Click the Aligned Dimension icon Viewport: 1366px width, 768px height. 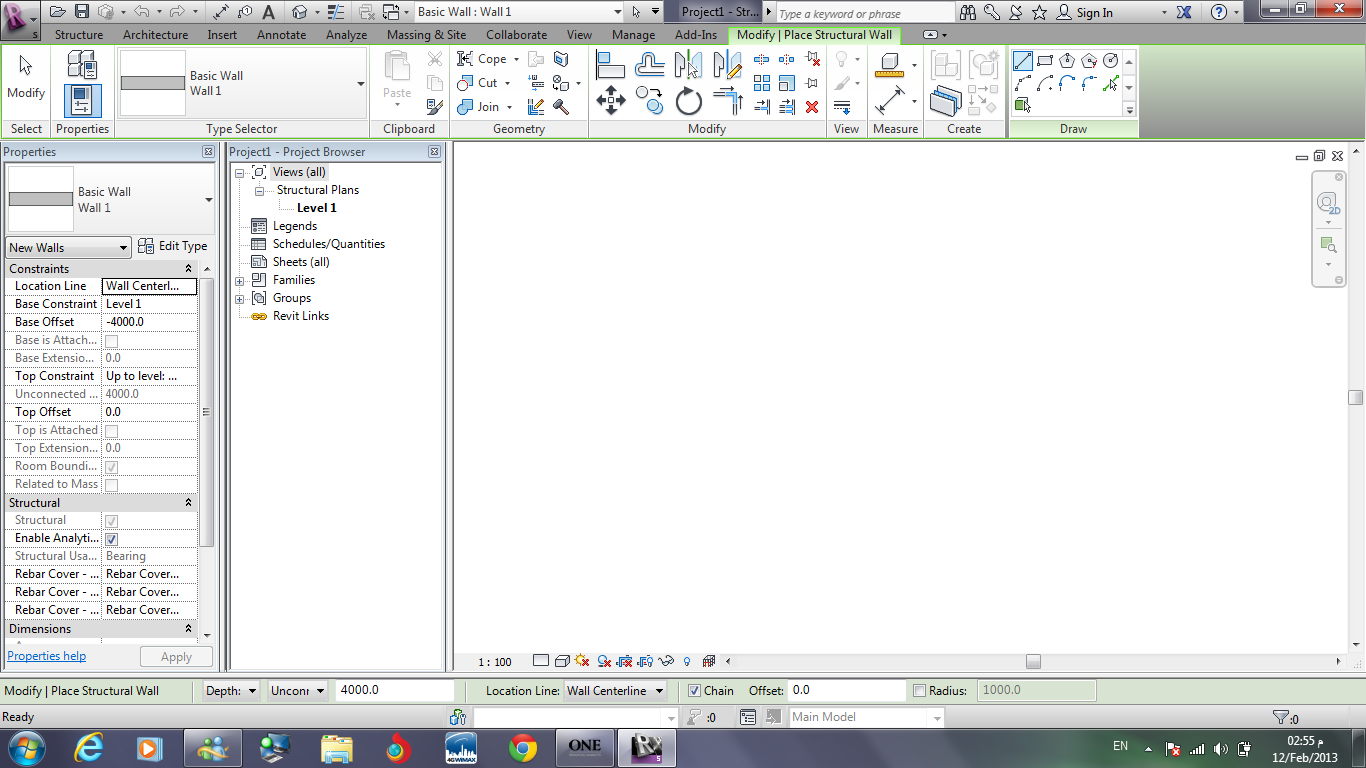[x=888, y=101]
